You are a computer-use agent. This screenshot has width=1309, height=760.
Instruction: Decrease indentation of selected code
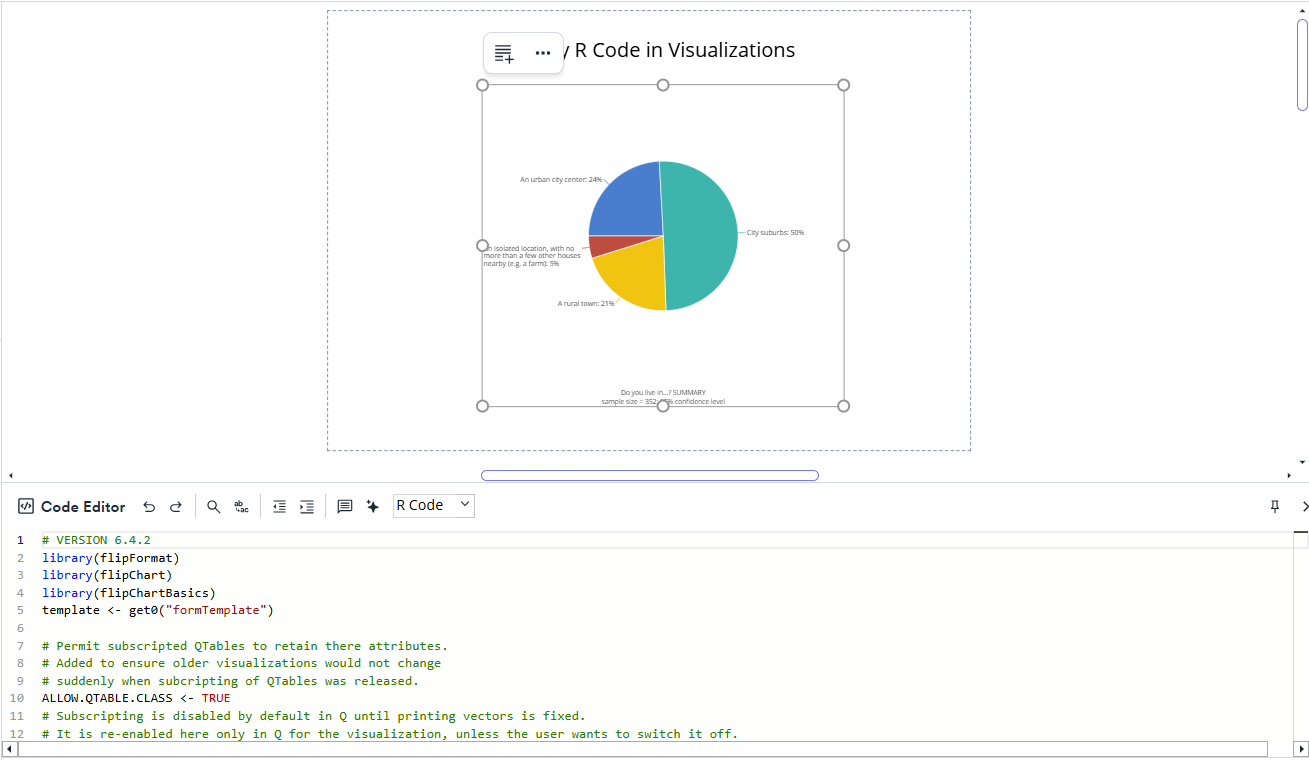click(x=279, y=506)
